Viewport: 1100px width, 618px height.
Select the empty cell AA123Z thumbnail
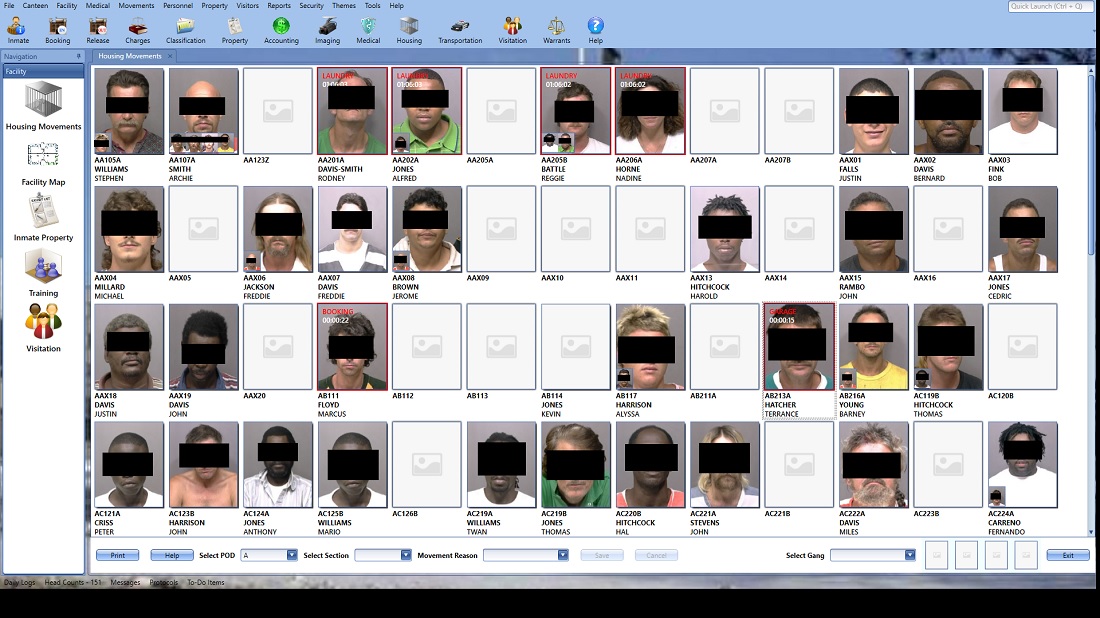tap(278, 111)
